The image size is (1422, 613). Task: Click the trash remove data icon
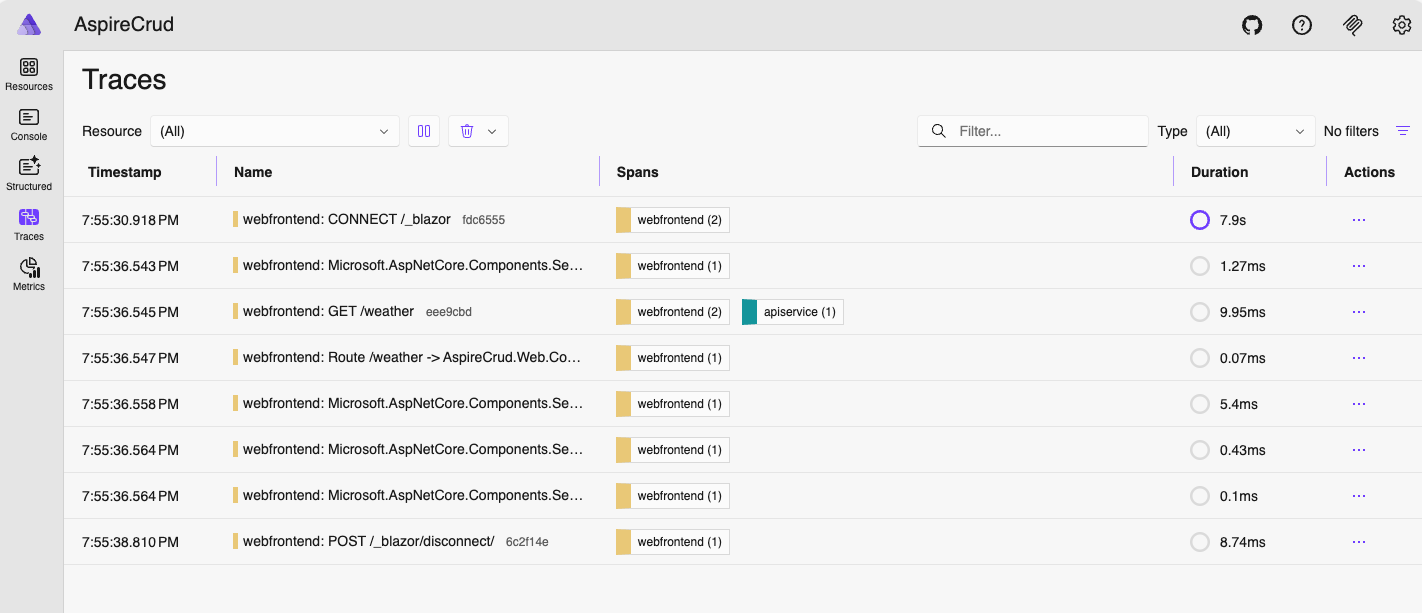click(467, 131)
